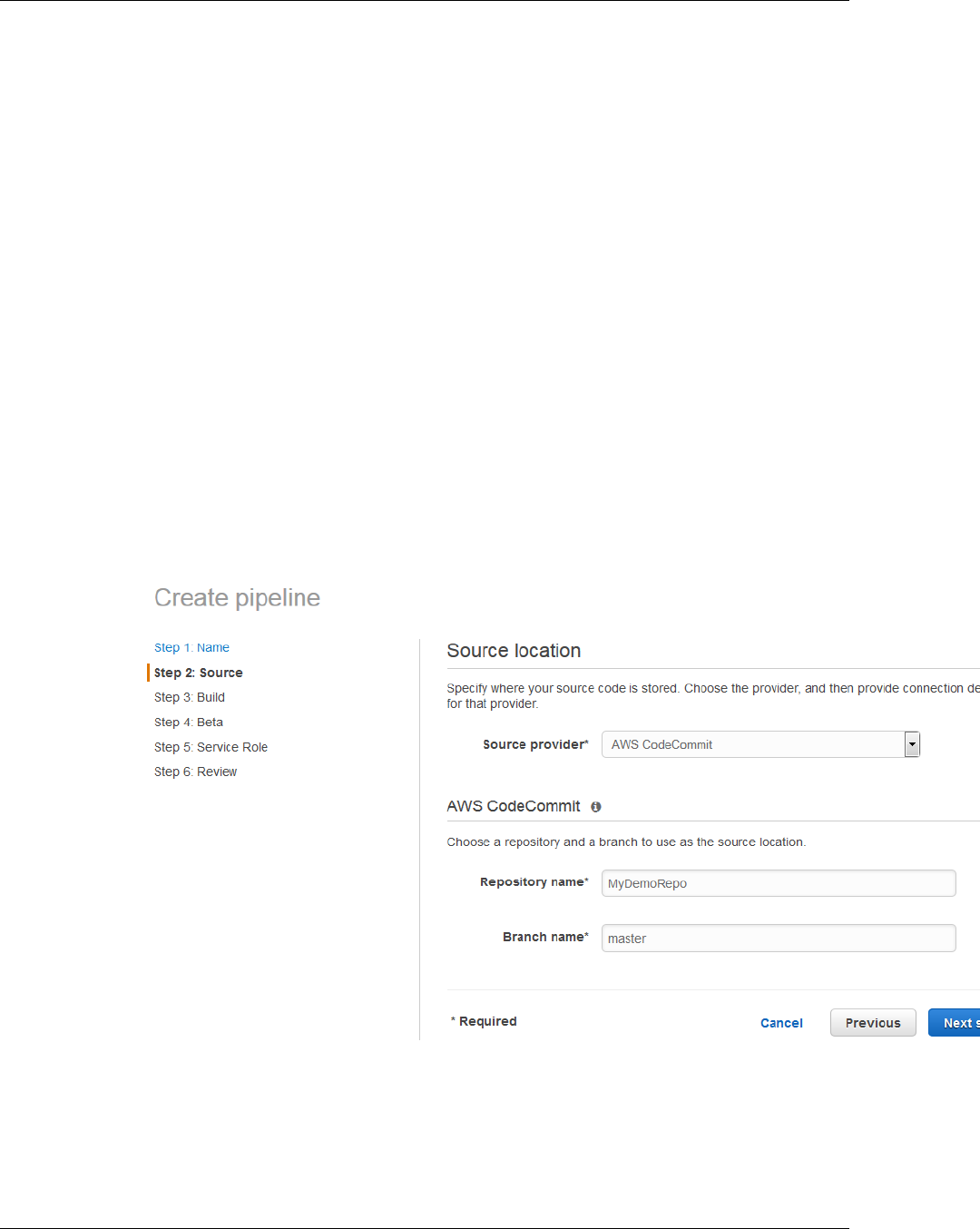Jump to Step 3: Build
This screenshot has height=1229, width=980.
(190, 697)
